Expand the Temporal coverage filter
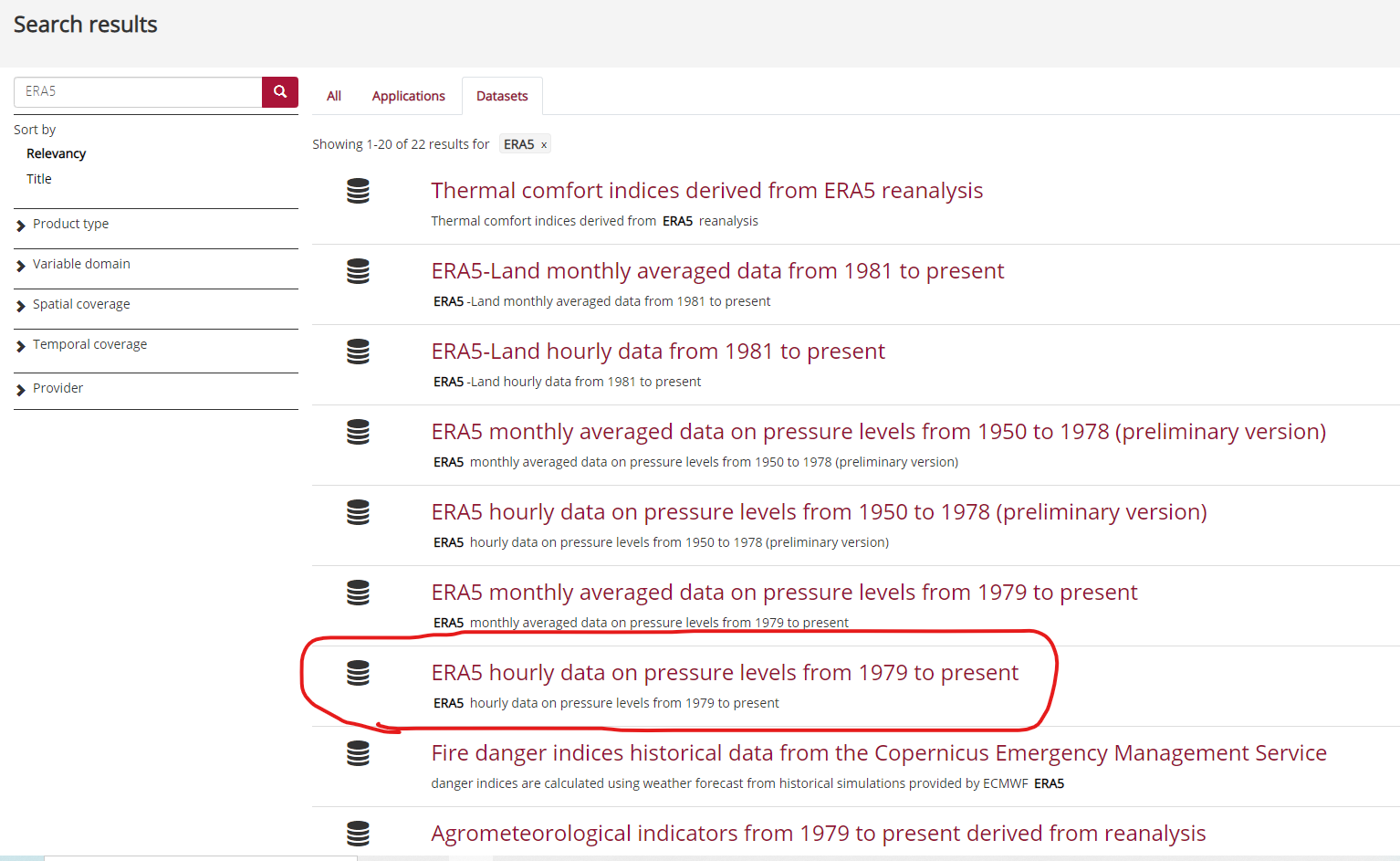 [x=89, y=344]
